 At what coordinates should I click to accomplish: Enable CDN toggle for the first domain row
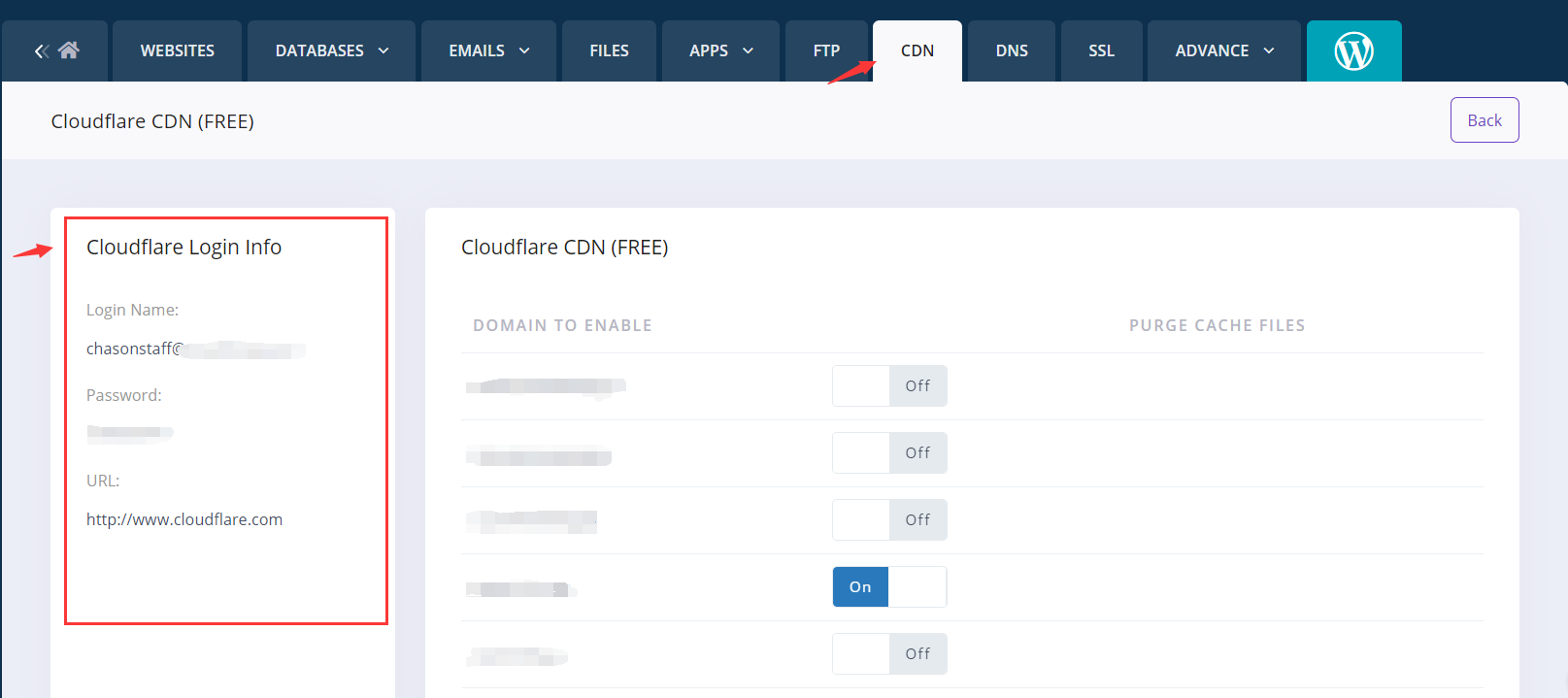click(889, 386)
